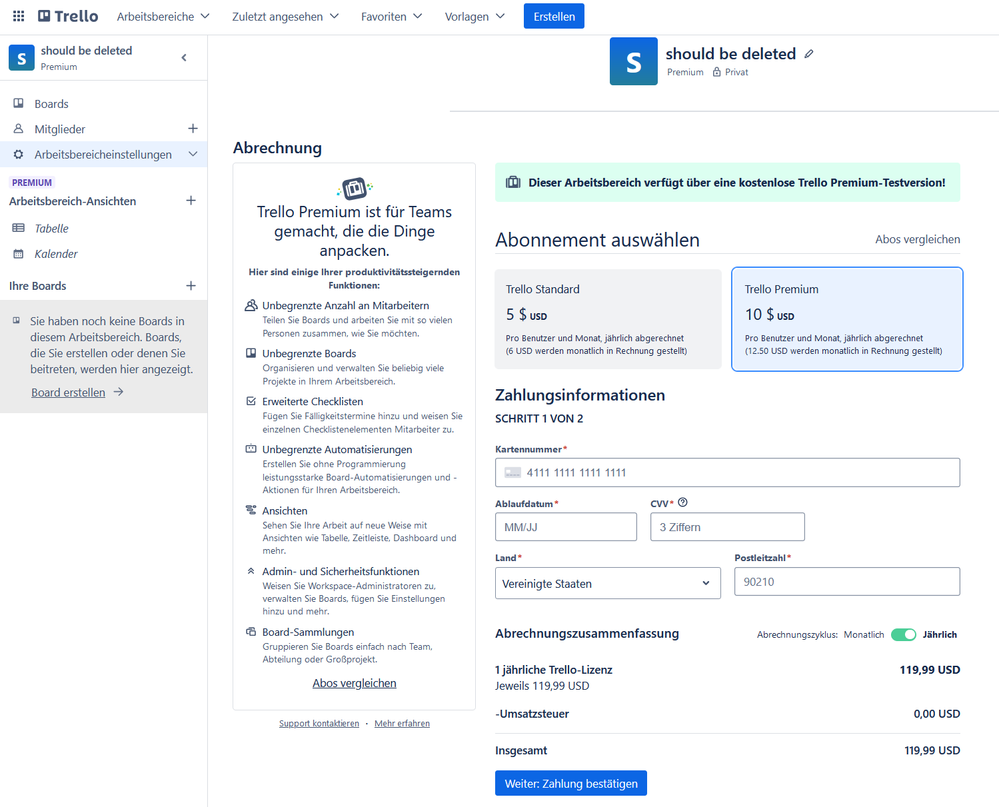The width and height of the screenshot is (999, 807).
Task: Add a view with plus beside Arbeitsbereich-Ansichten
Action: click(x=190, y=201)
